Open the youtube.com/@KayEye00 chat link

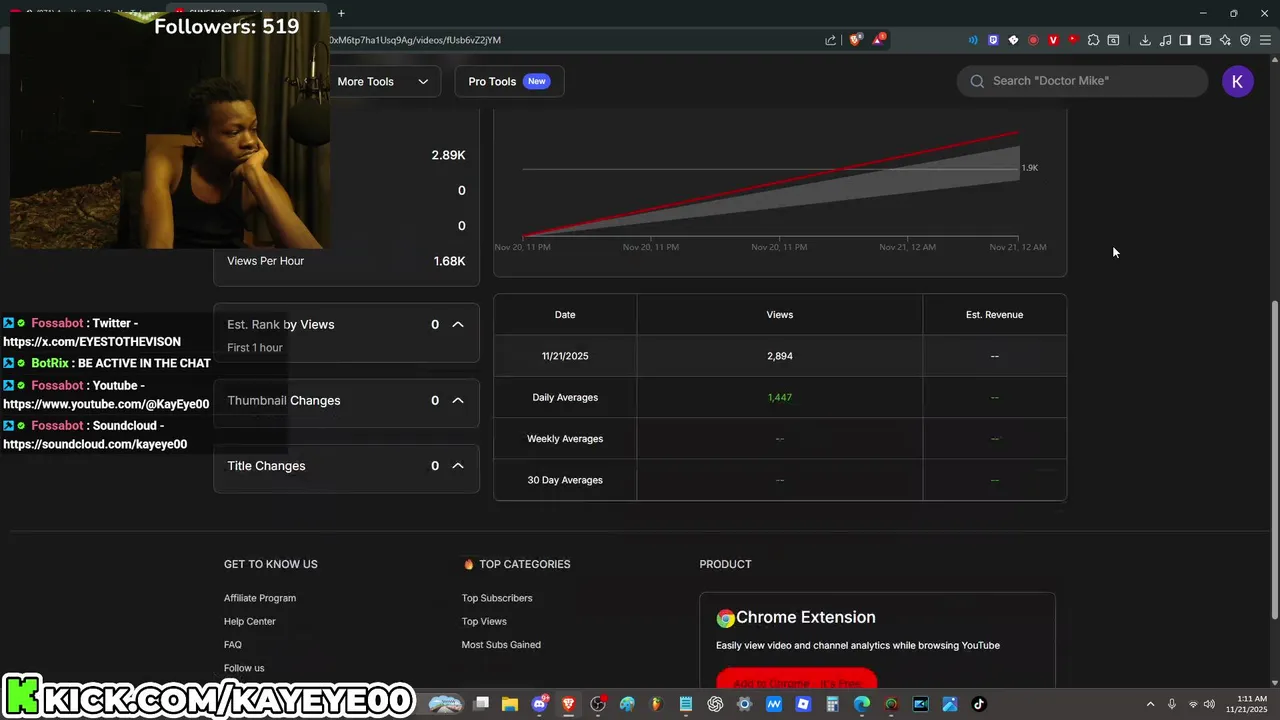[106, 404]
